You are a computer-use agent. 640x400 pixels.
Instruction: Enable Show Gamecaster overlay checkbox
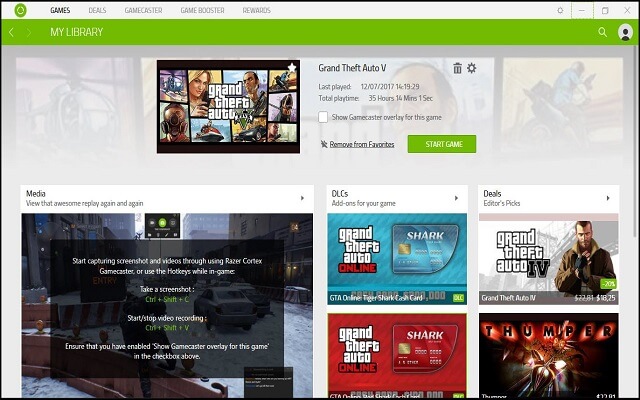point(323,117)
